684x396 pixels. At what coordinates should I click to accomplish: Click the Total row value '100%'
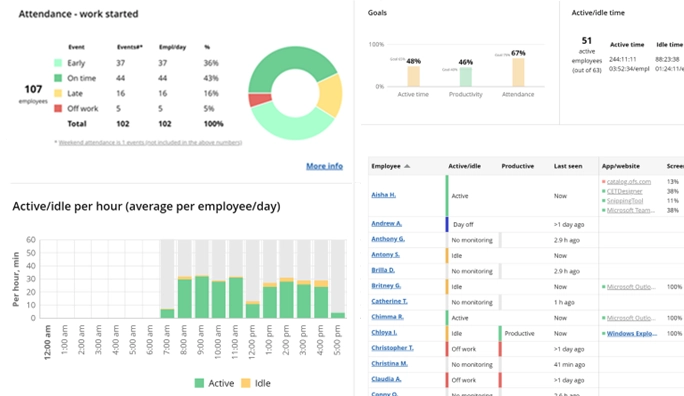pos(213,124)
